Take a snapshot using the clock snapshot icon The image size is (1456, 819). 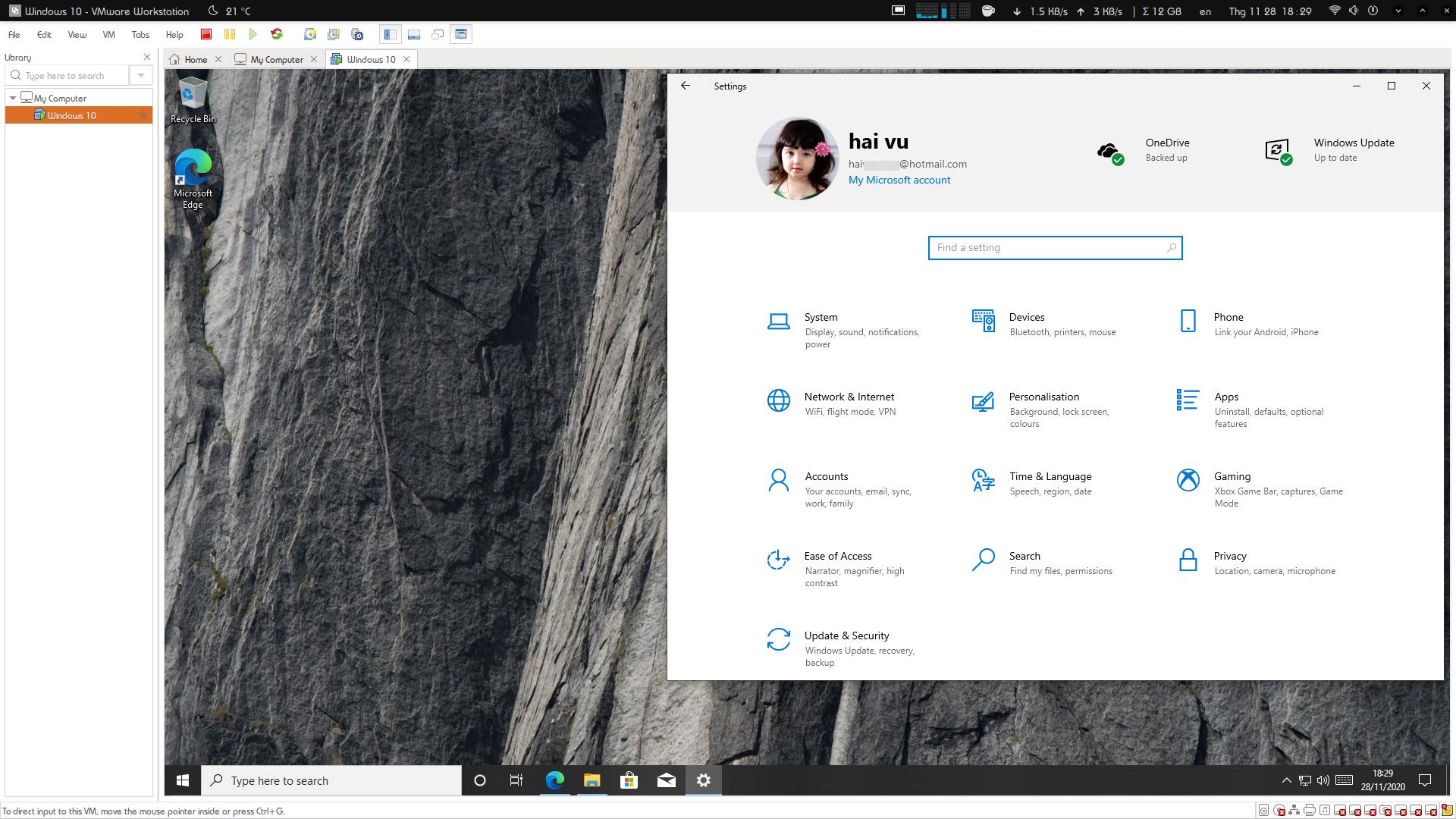[x=310, y=34]
